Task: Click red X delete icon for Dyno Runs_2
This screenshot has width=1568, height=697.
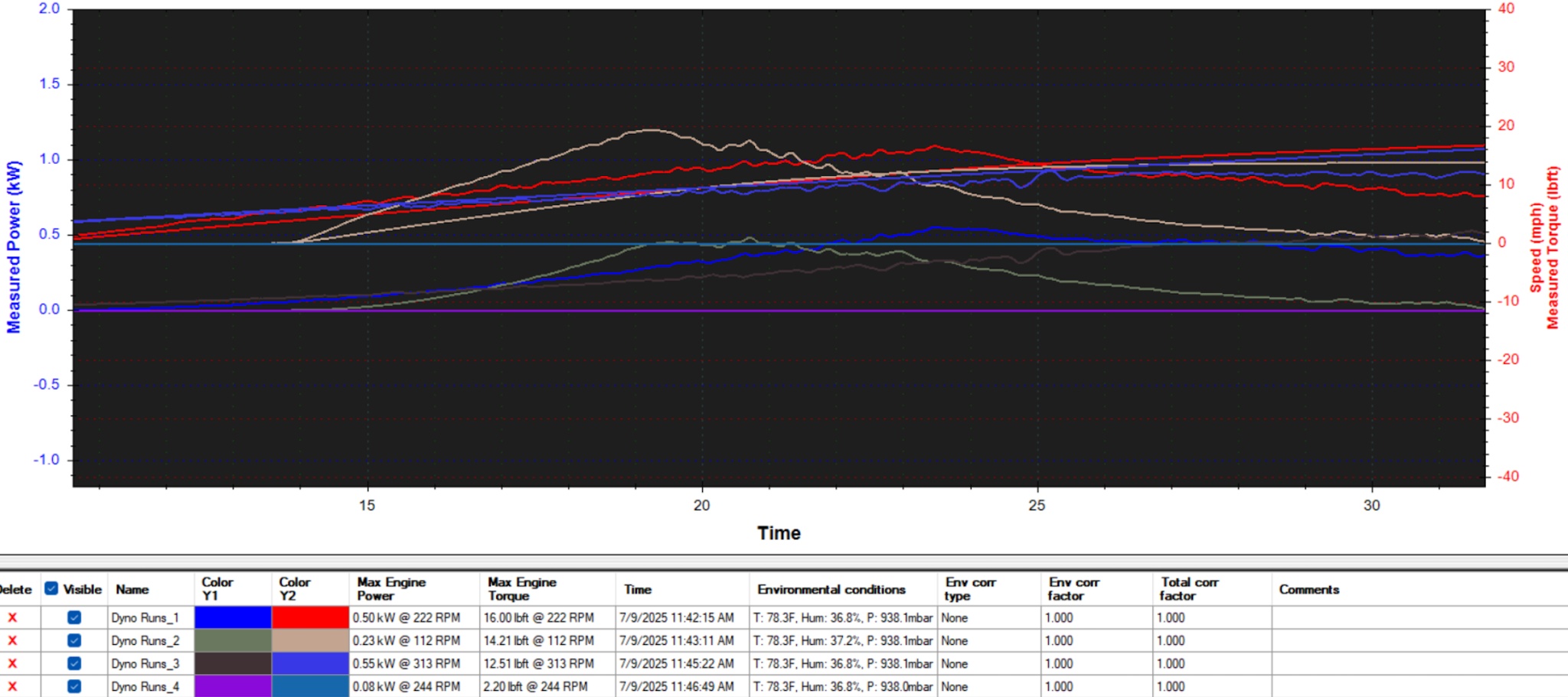Action: coord(12,640)
